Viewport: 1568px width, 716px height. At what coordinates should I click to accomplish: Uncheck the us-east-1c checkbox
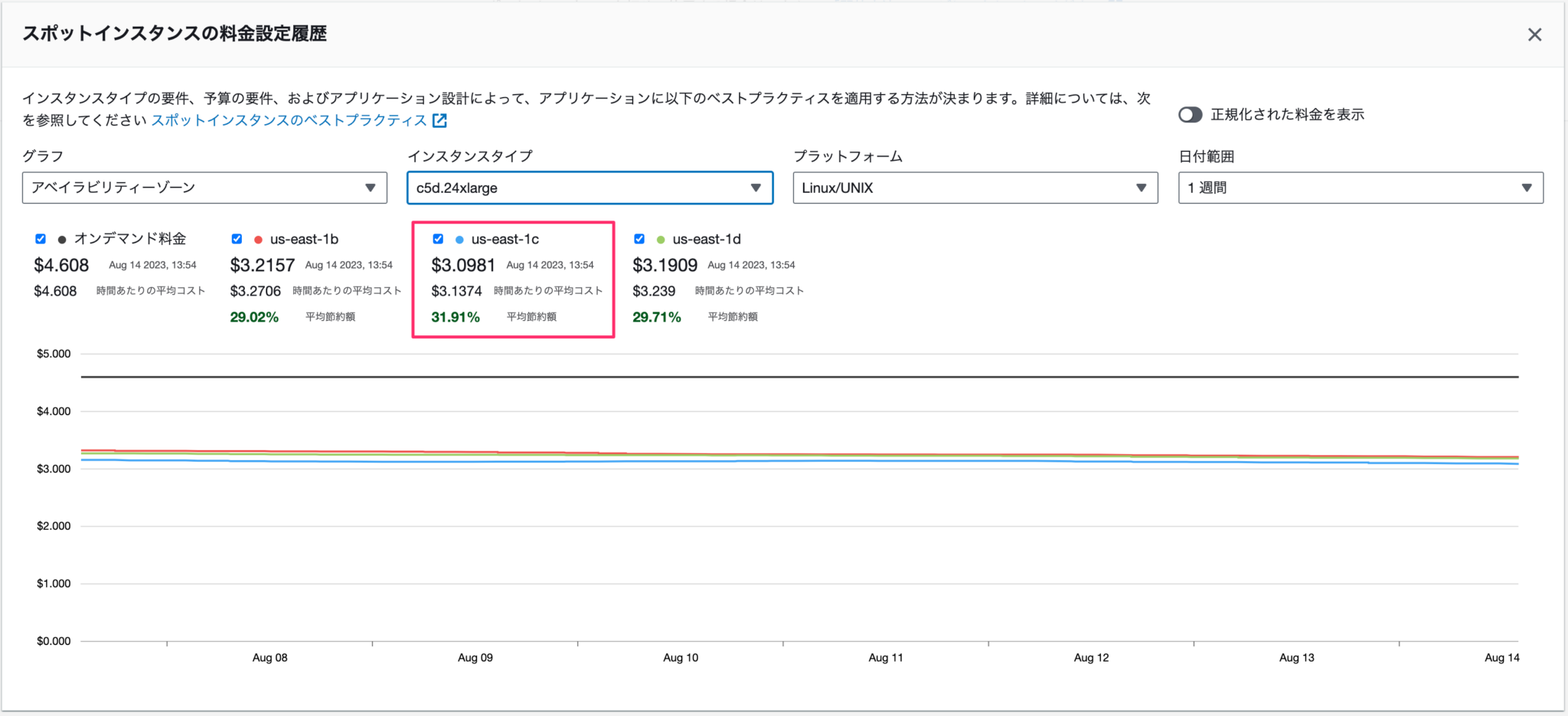tap(437, 238)
